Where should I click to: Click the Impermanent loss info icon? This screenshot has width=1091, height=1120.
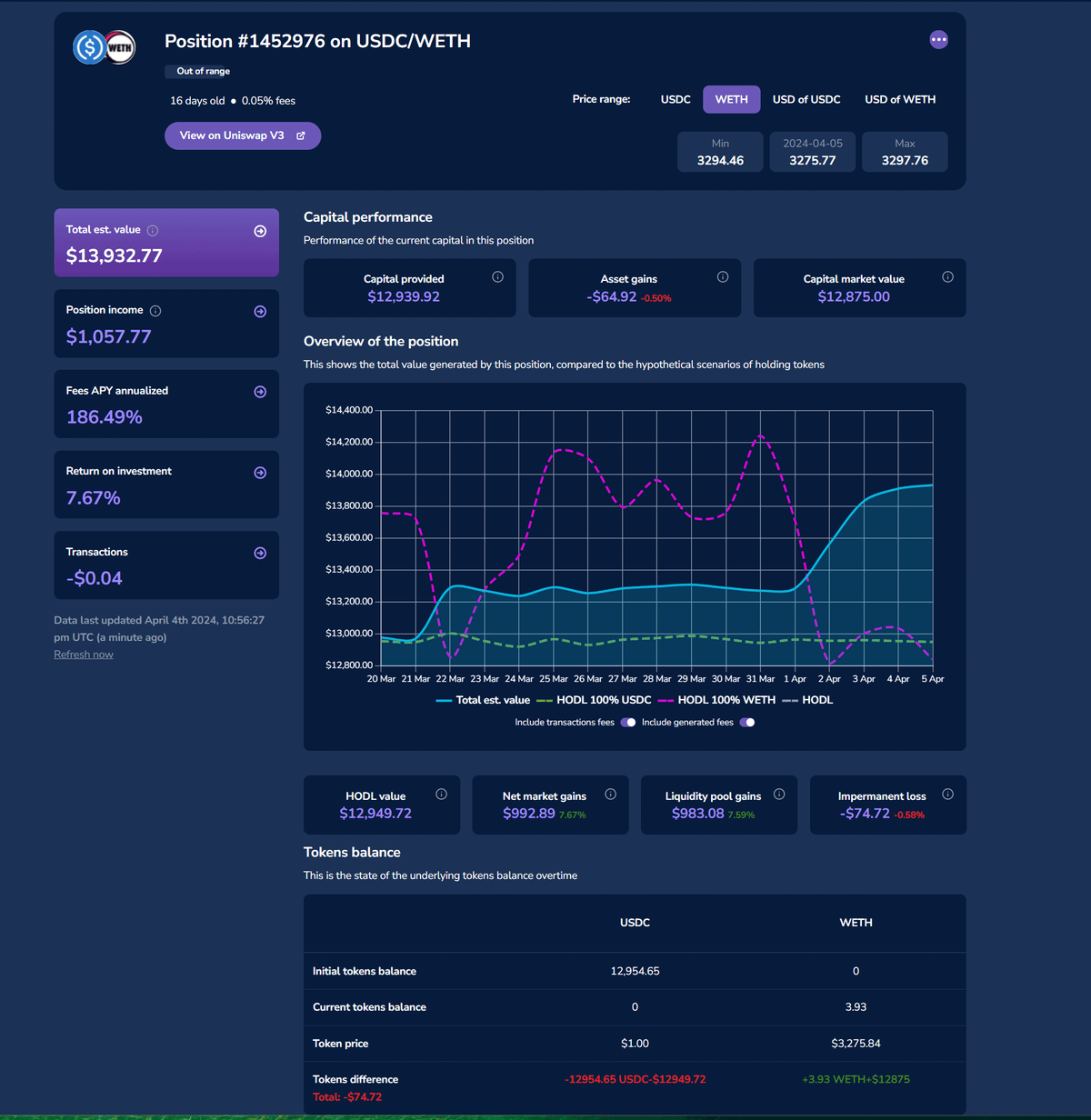(947, 795)
